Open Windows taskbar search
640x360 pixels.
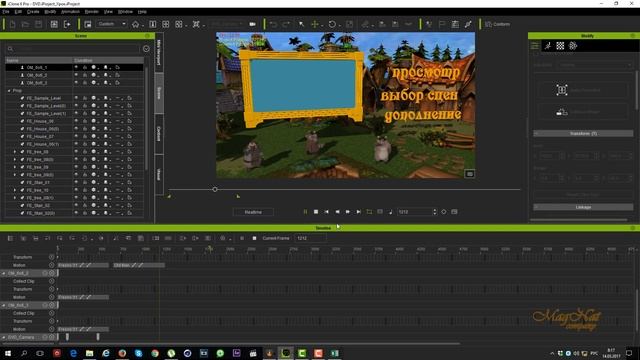24,353
